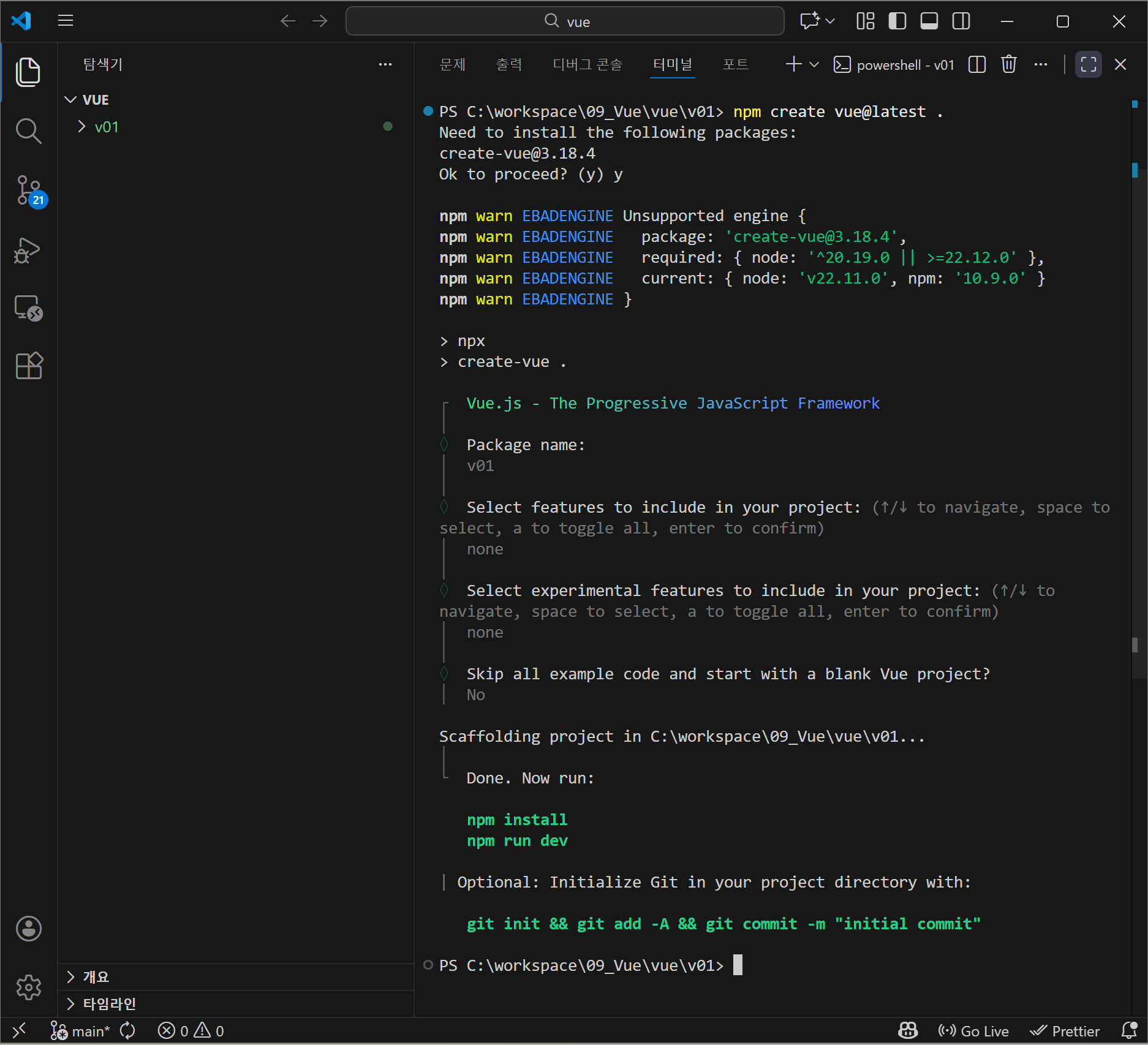
Task: Toggle the bottom panel visibility
Action: pos(929,21)
